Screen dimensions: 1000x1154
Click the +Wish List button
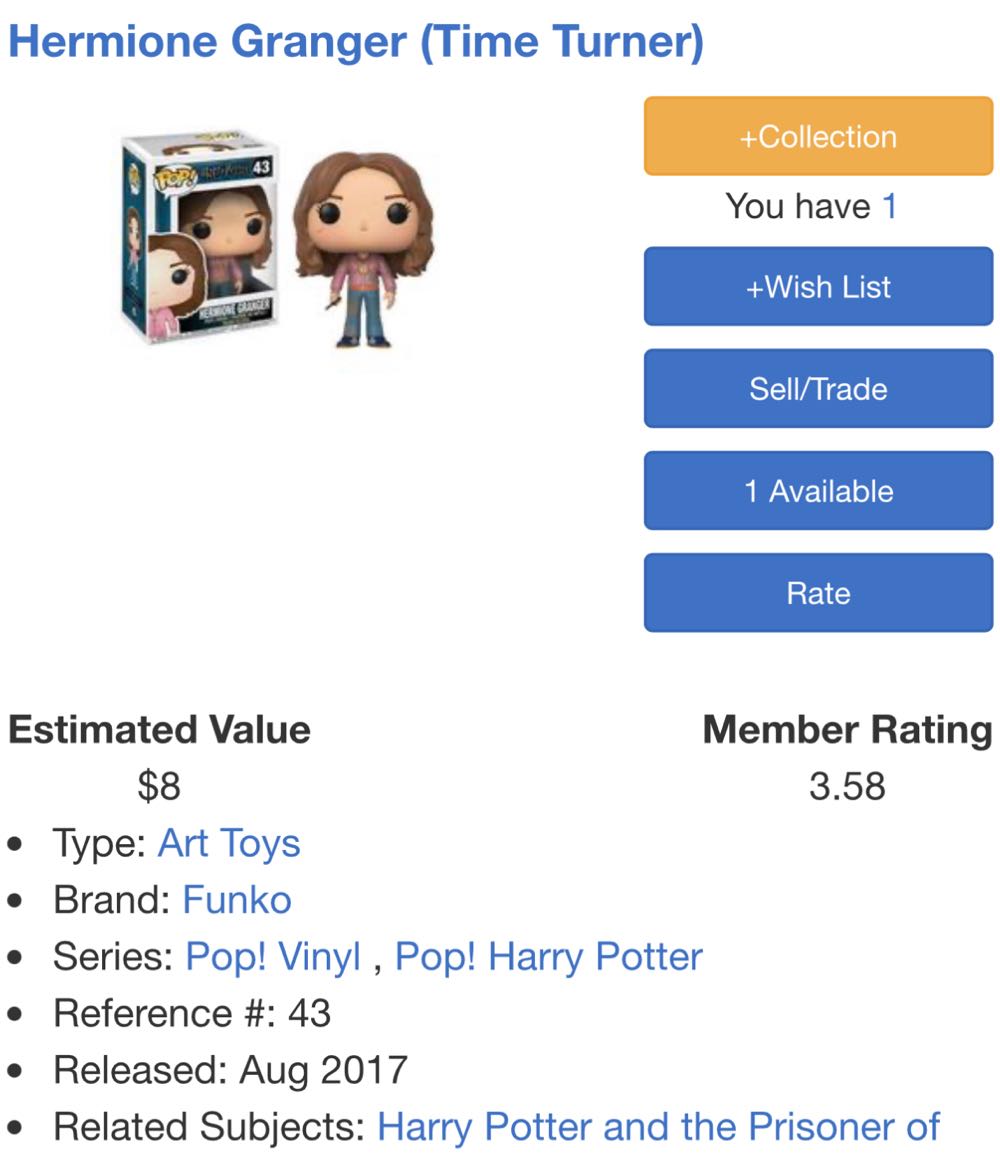pyautogui.click(x=817, y=287)
